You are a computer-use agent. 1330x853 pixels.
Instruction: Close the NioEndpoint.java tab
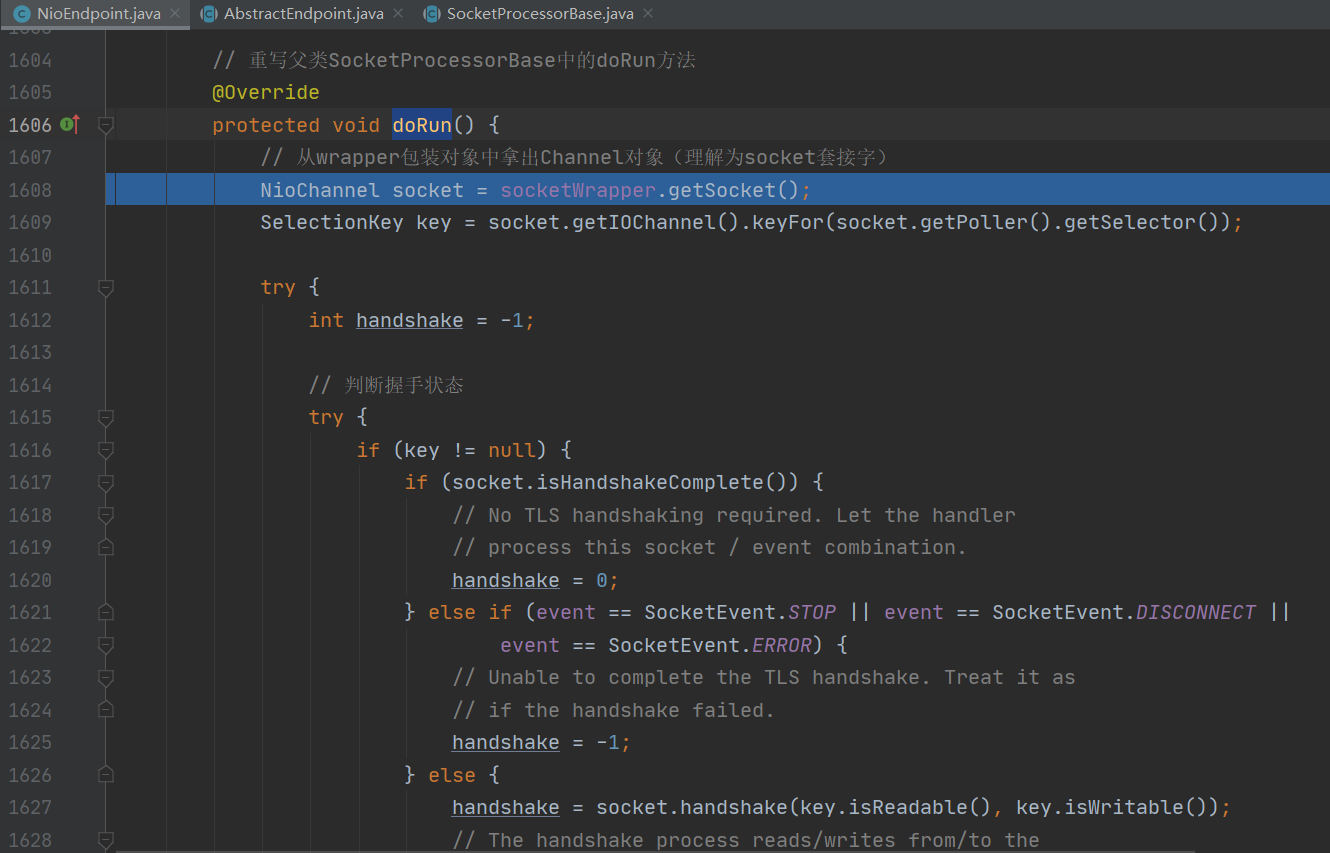click(x=174, y=14)
